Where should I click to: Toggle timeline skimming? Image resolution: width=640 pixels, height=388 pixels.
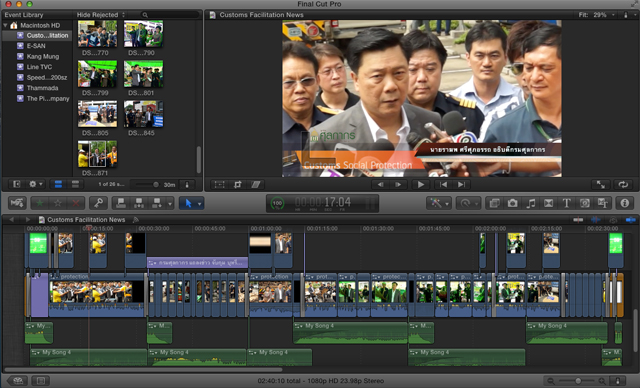(x=578, y=219)
